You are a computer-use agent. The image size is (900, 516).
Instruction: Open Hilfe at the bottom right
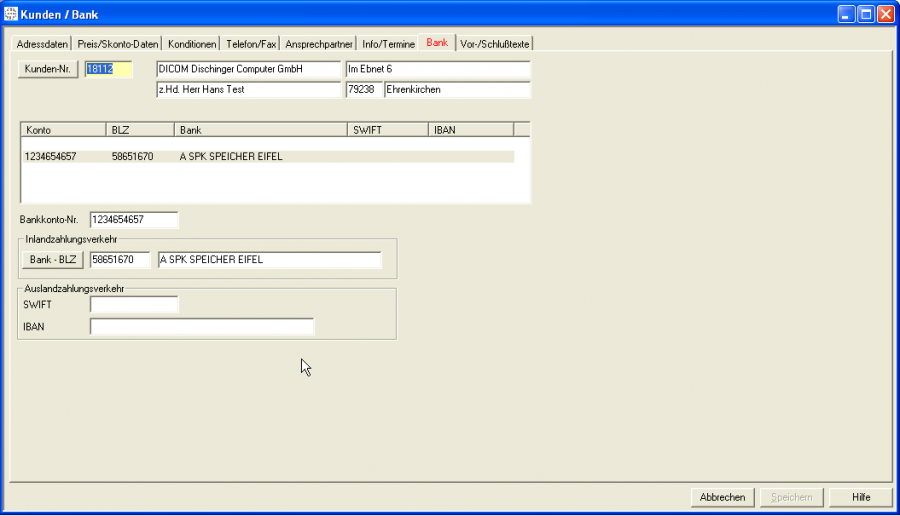pyautogui.click(x=860, y=497)
